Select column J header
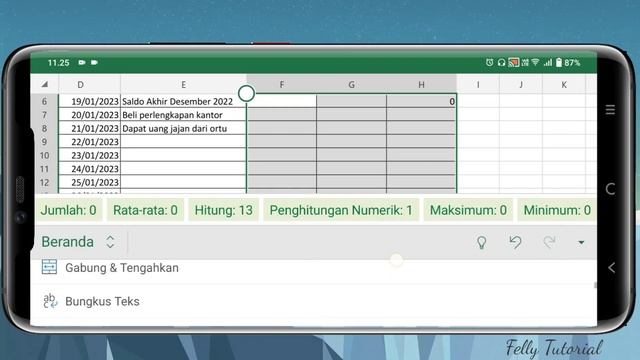Screen dimensions: 640x360 tap(521, 84)
